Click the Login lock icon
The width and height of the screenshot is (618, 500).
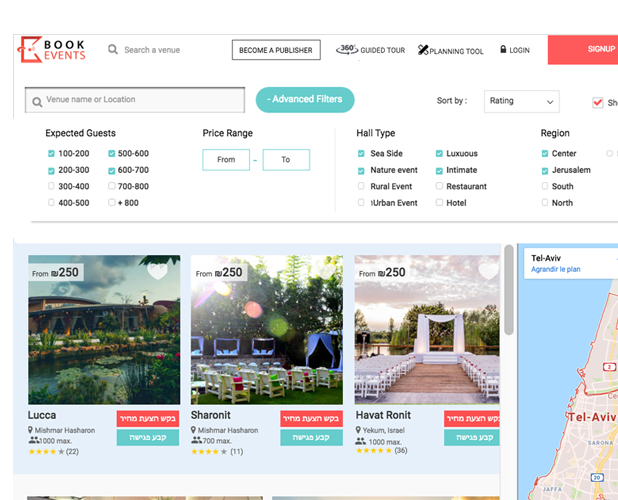coord(503,49)
